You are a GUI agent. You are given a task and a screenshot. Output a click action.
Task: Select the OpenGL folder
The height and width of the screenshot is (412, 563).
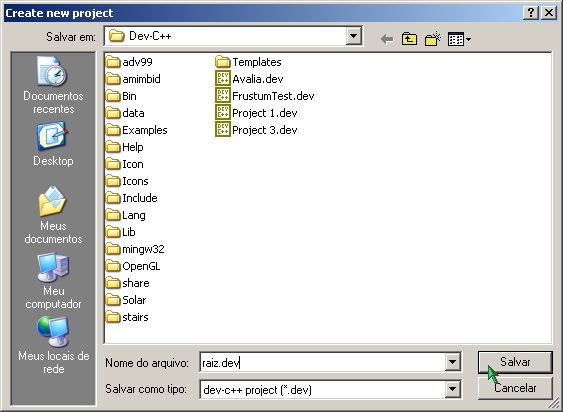click(x=133, y=266)
